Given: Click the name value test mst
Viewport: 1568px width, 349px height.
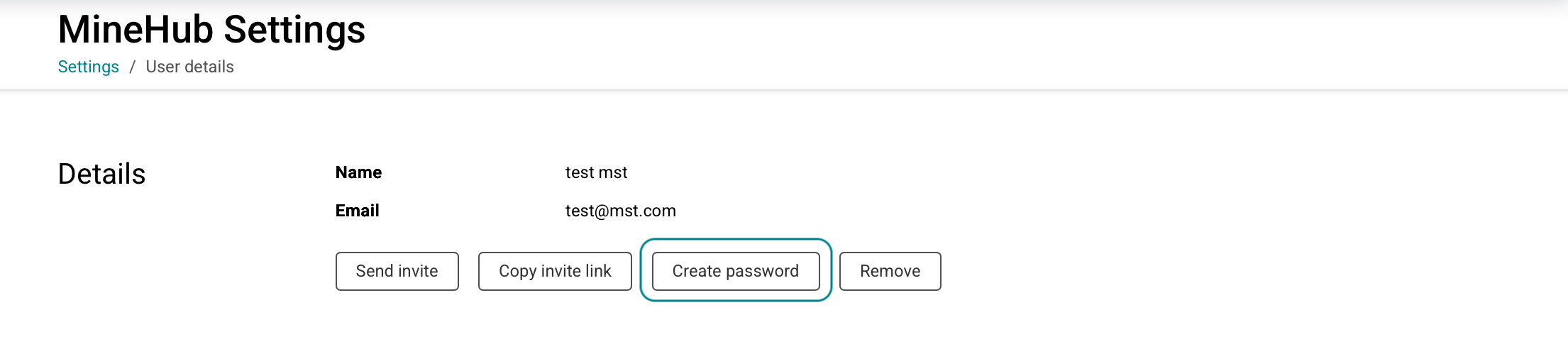Looking at the screenshot, I should (x=596, y=172).
